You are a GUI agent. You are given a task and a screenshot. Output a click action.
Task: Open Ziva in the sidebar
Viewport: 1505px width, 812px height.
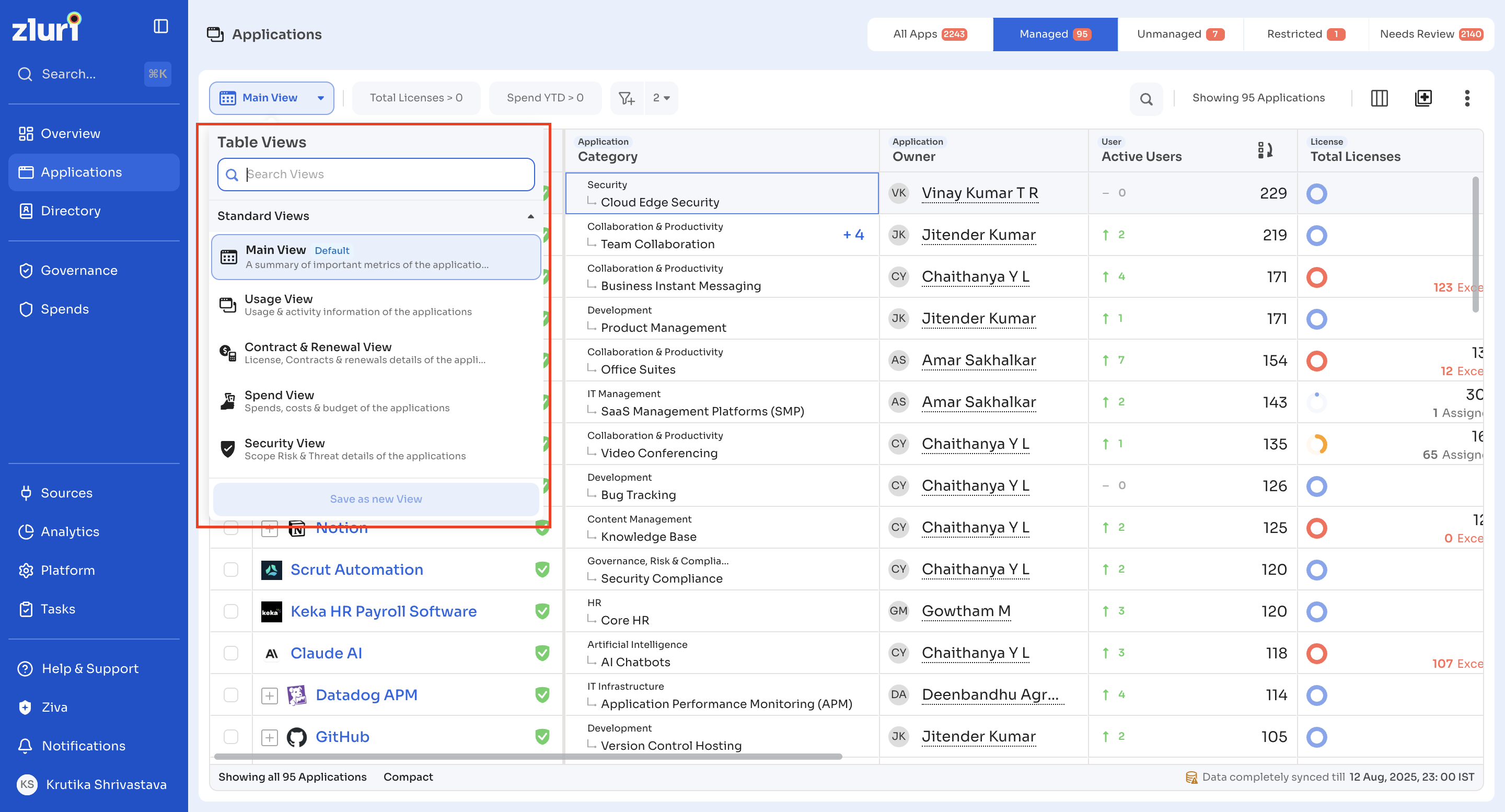pos(94,707)
